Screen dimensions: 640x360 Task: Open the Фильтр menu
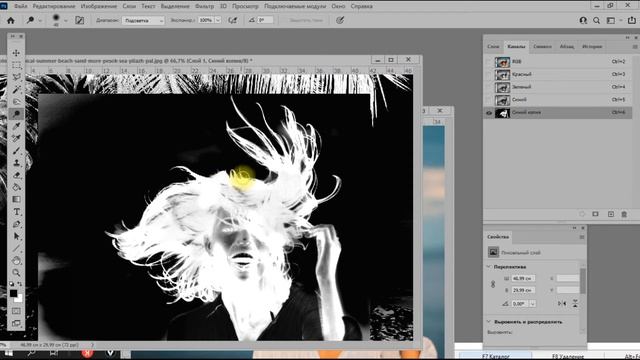(x=204, y=6)
